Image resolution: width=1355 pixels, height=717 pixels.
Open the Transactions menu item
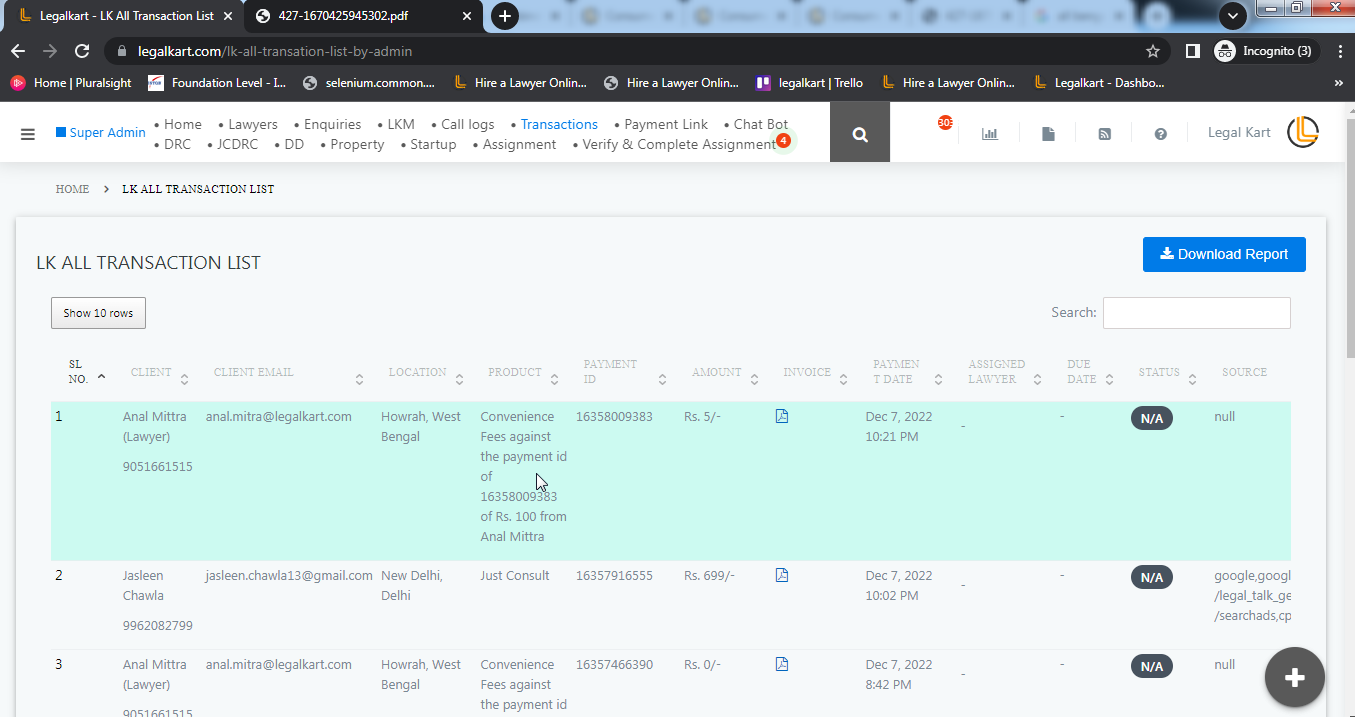coord(558,124)
